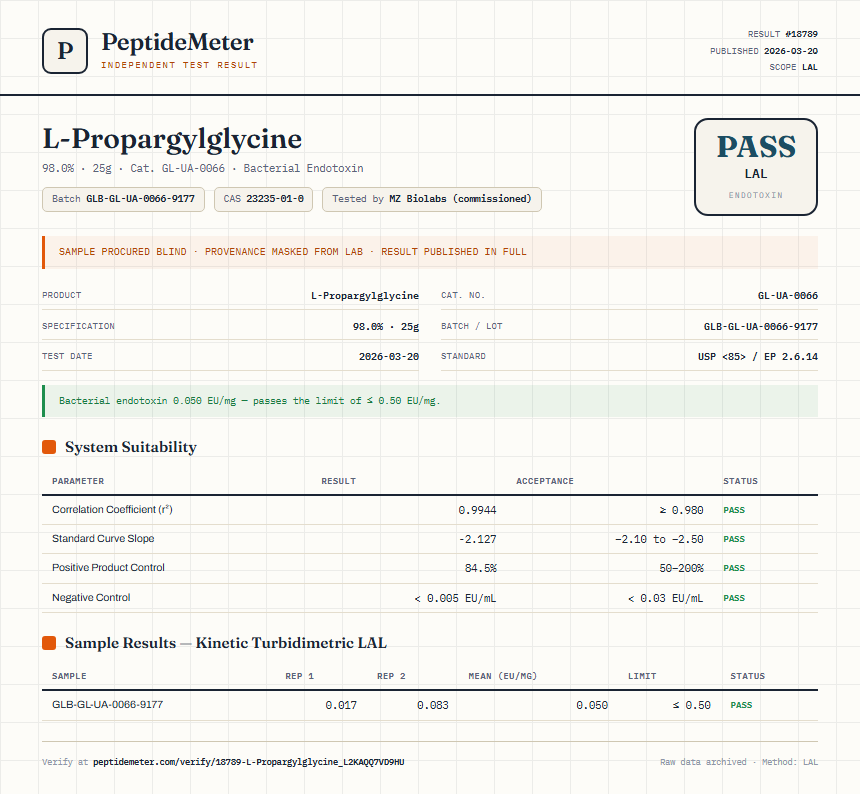Click the PeptideMeter brand title
The image size is (860, 794).
coord(177,42)
